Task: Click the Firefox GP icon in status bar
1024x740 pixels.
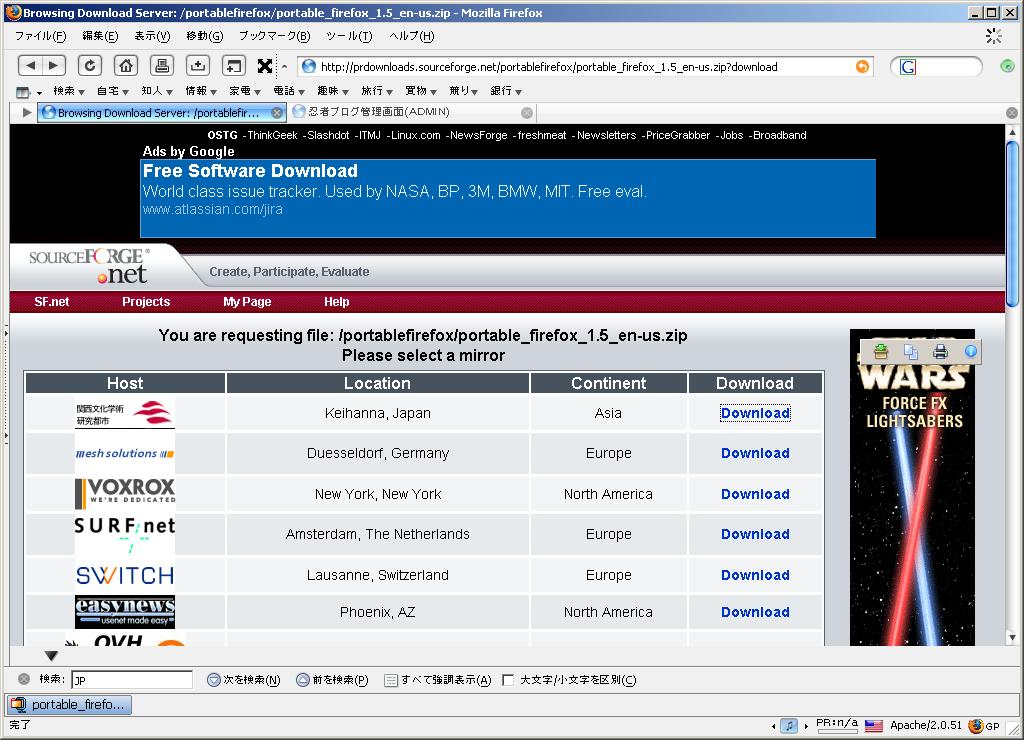Action: [x=984, y=726]
